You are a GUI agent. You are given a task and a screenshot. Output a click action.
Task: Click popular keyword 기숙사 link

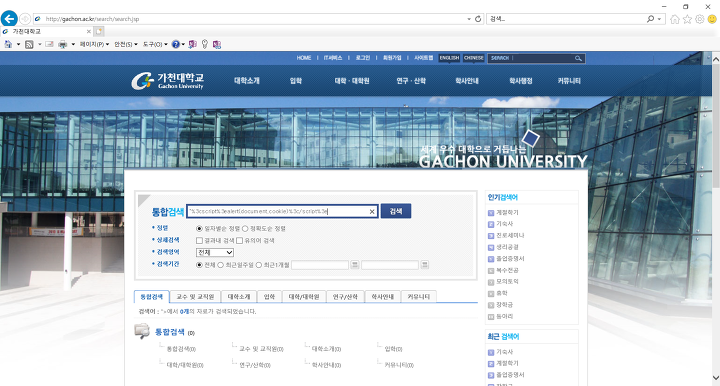(504, 224)
